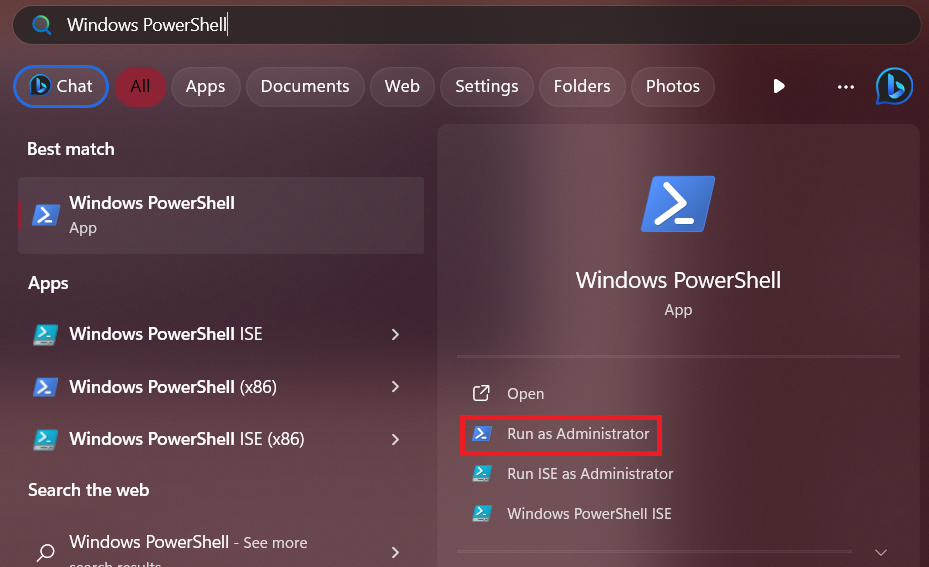Click the Run ISE as Administrator icon
Image resolution: width=929 pixels, height=567 pixels.
pos(481,474)
